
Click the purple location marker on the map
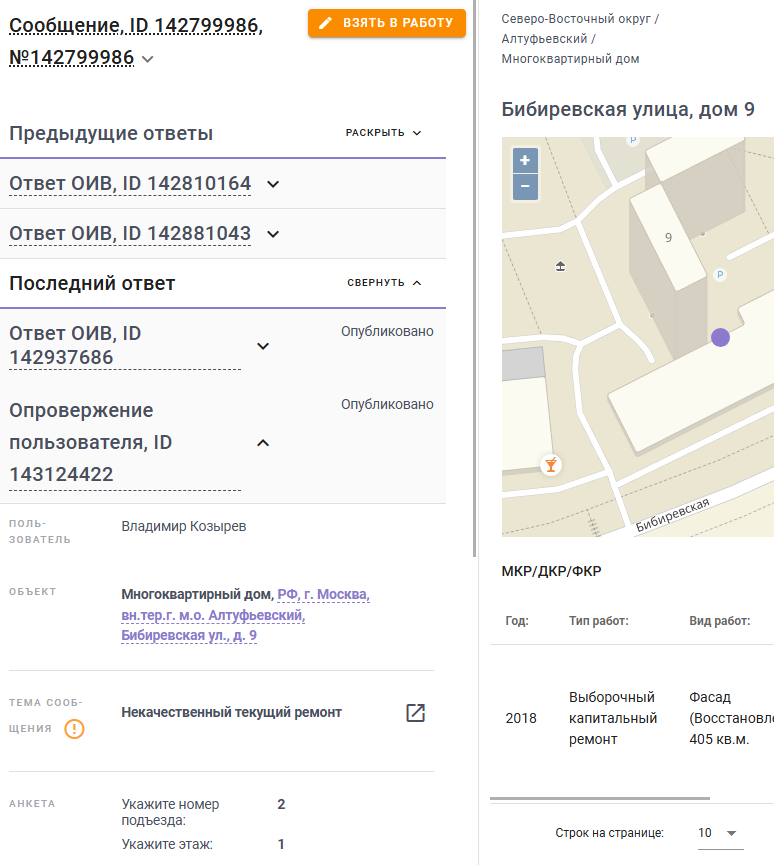[x=720, y=337]
